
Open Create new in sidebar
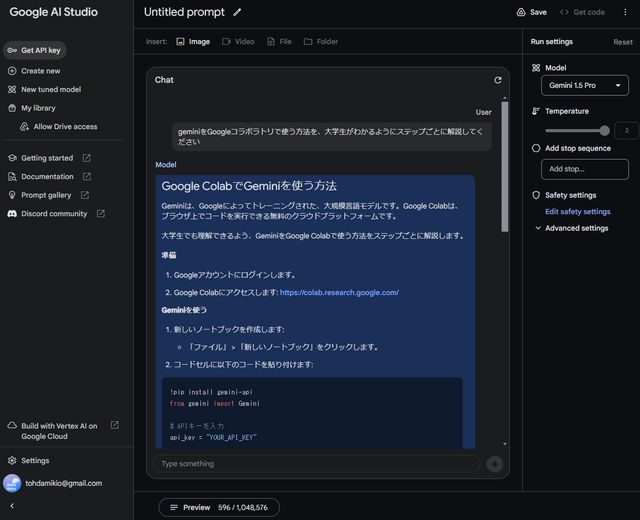34,71
